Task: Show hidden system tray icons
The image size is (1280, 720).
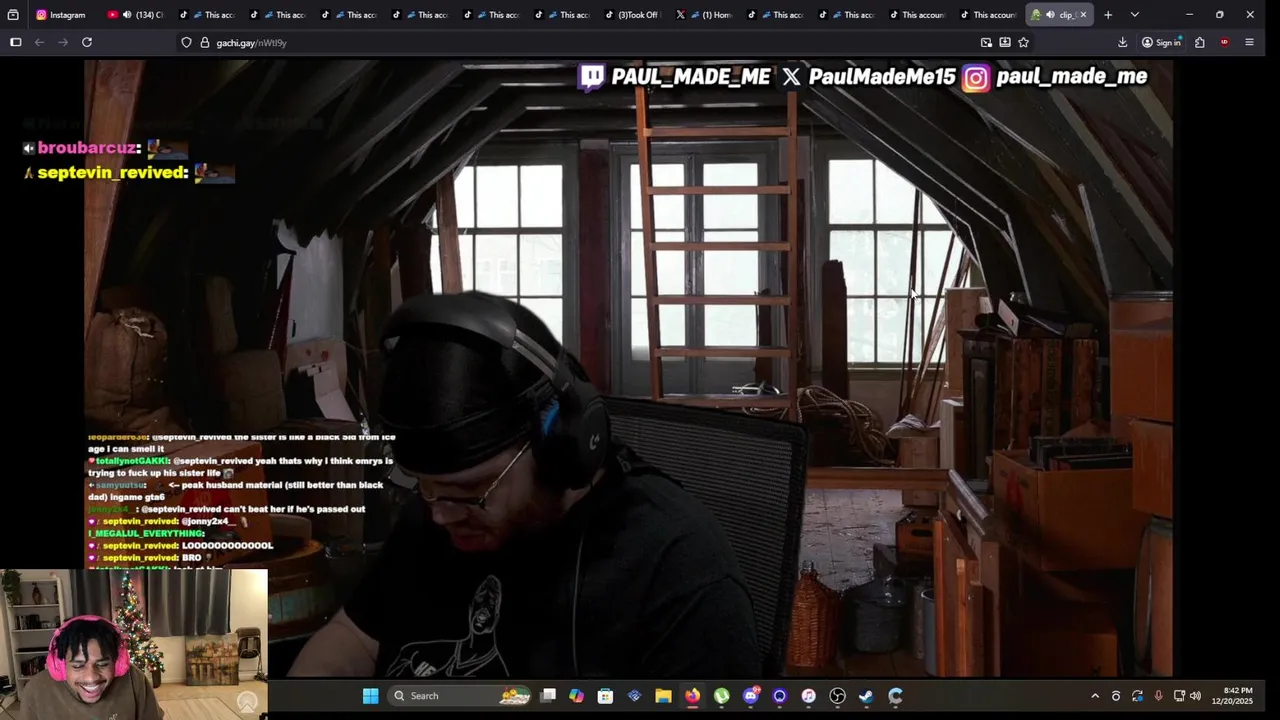Action: (x=1095, y=696)
